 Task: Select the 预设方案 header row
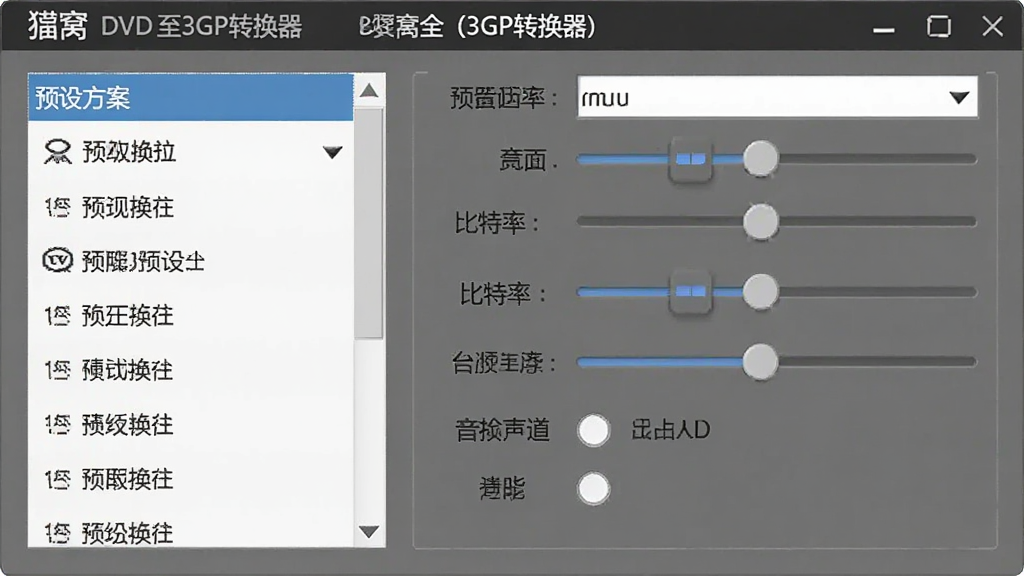pos(191,97)
